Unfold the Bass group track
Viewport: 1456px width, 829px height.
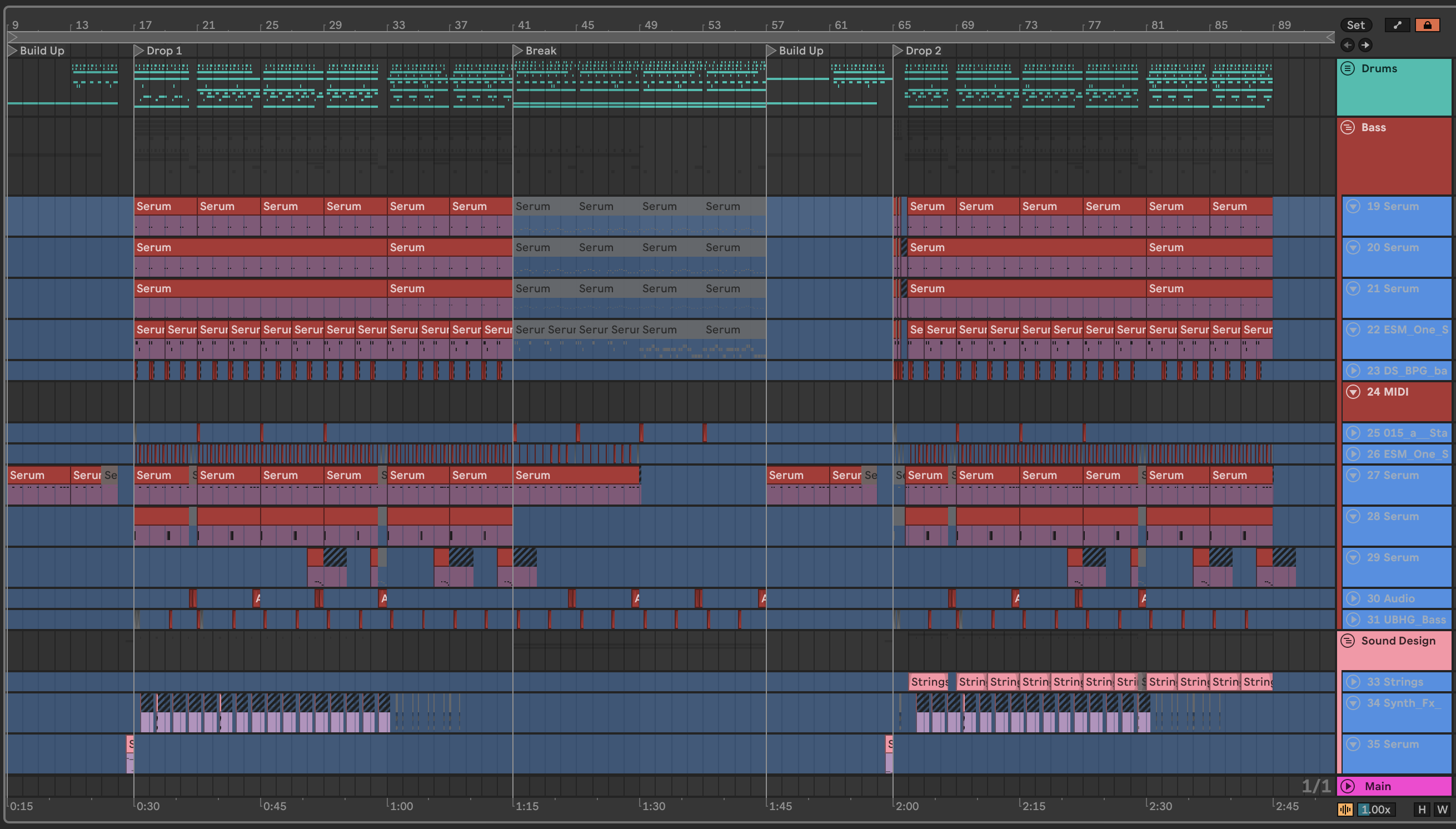[x=1347, y=127]
